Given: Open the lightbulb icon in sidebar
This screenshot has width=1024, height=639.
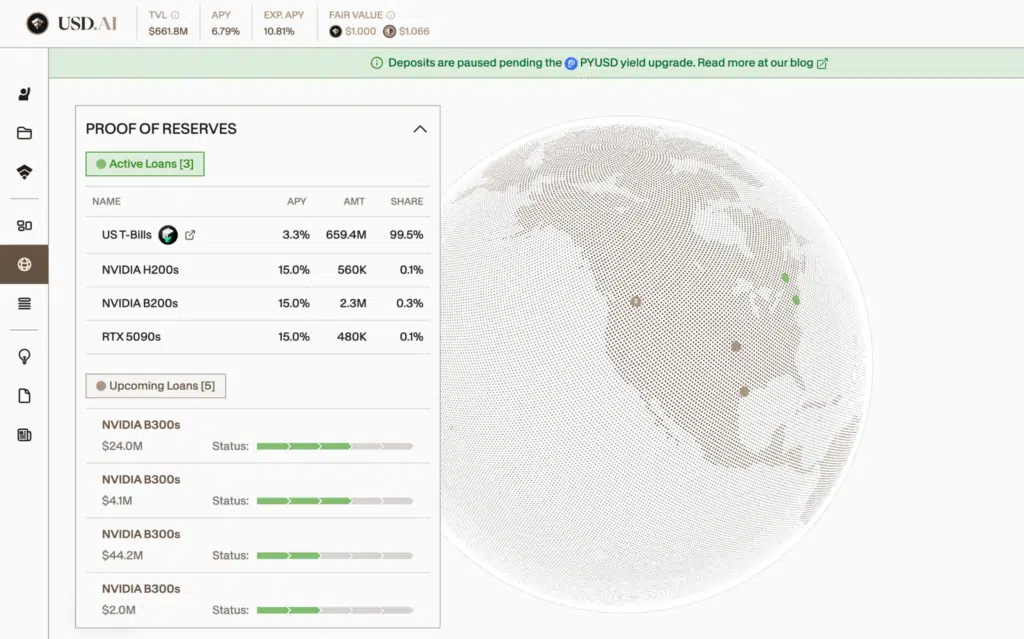Looking at the screenshot, I should coord(24,356).
